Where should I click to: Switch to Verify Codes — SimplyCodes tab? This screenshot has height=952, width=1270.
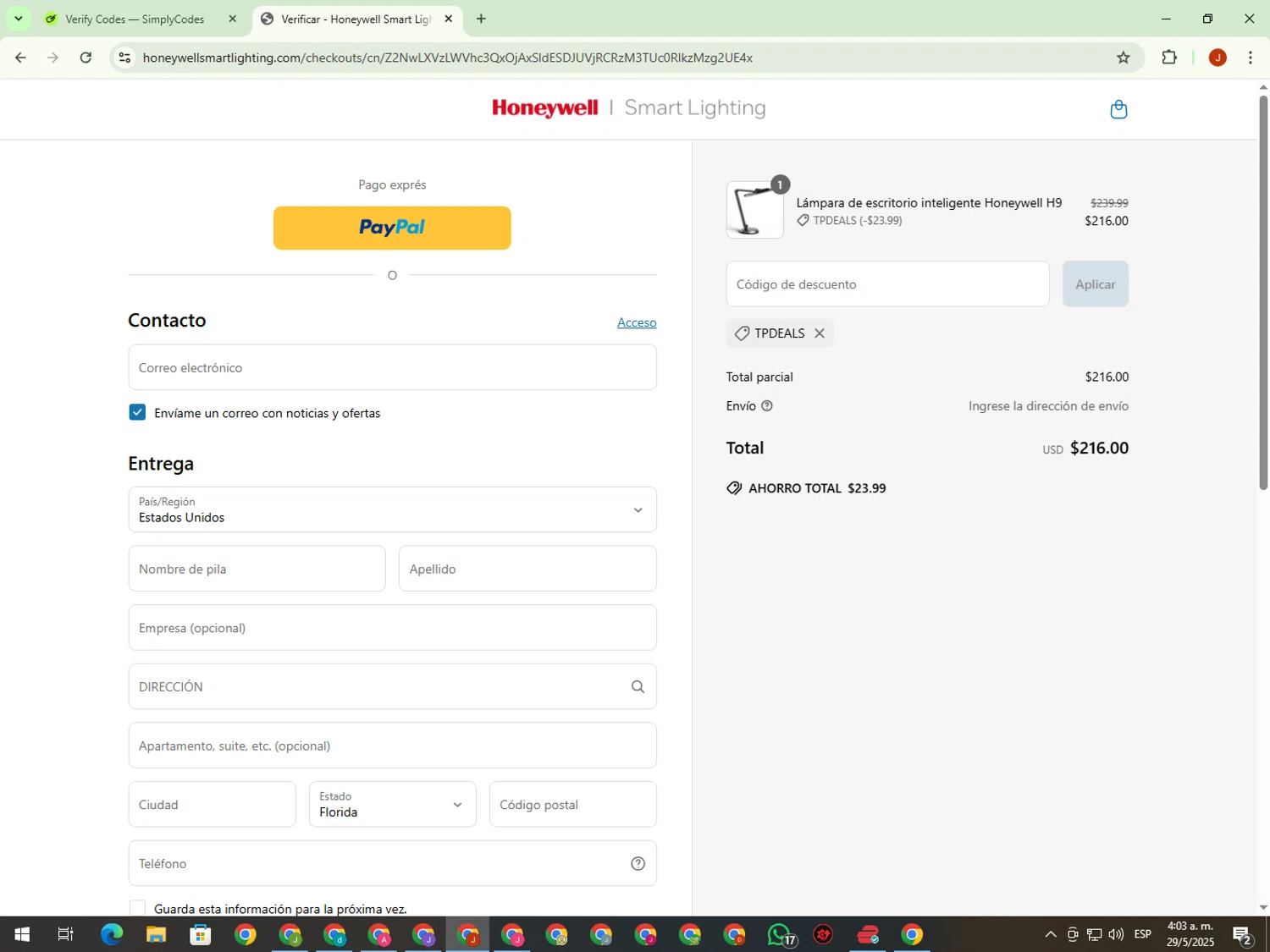135,19
